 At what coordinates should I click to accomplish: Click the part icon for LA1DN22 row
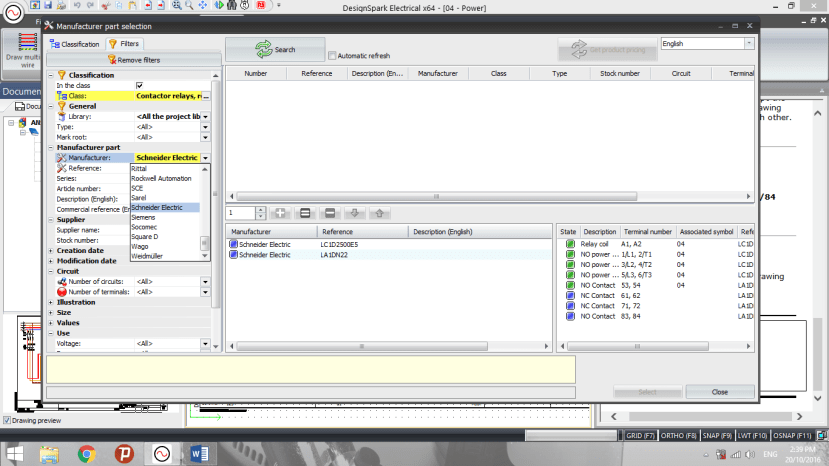[x=233, y=254]
